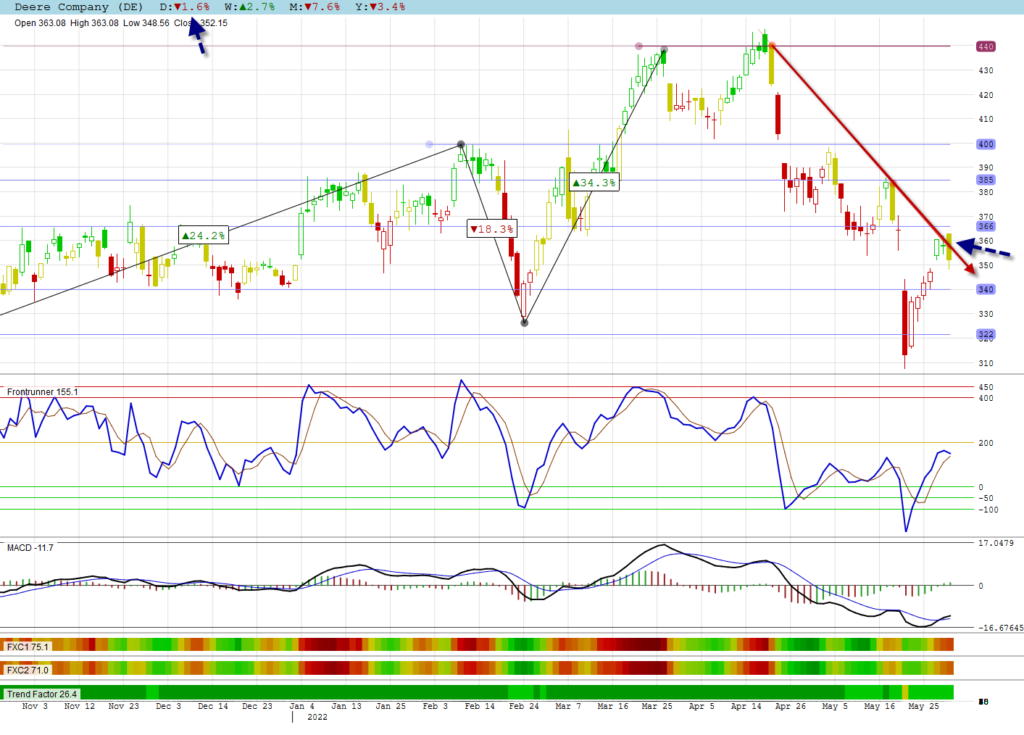Click the 34.3% gain measurement label
1024x735 pixels.
click(594, 182)
